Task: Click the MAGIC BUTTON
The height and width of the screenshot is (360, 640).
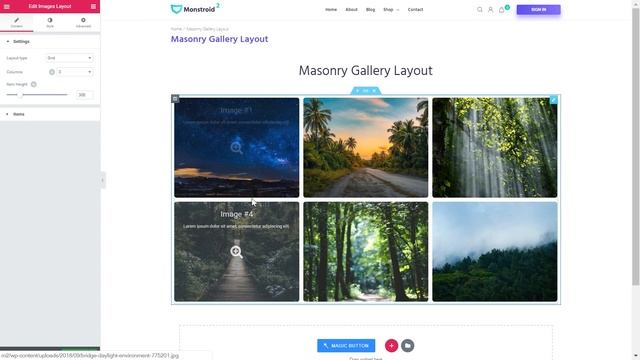Action: (x=346, y=346)
